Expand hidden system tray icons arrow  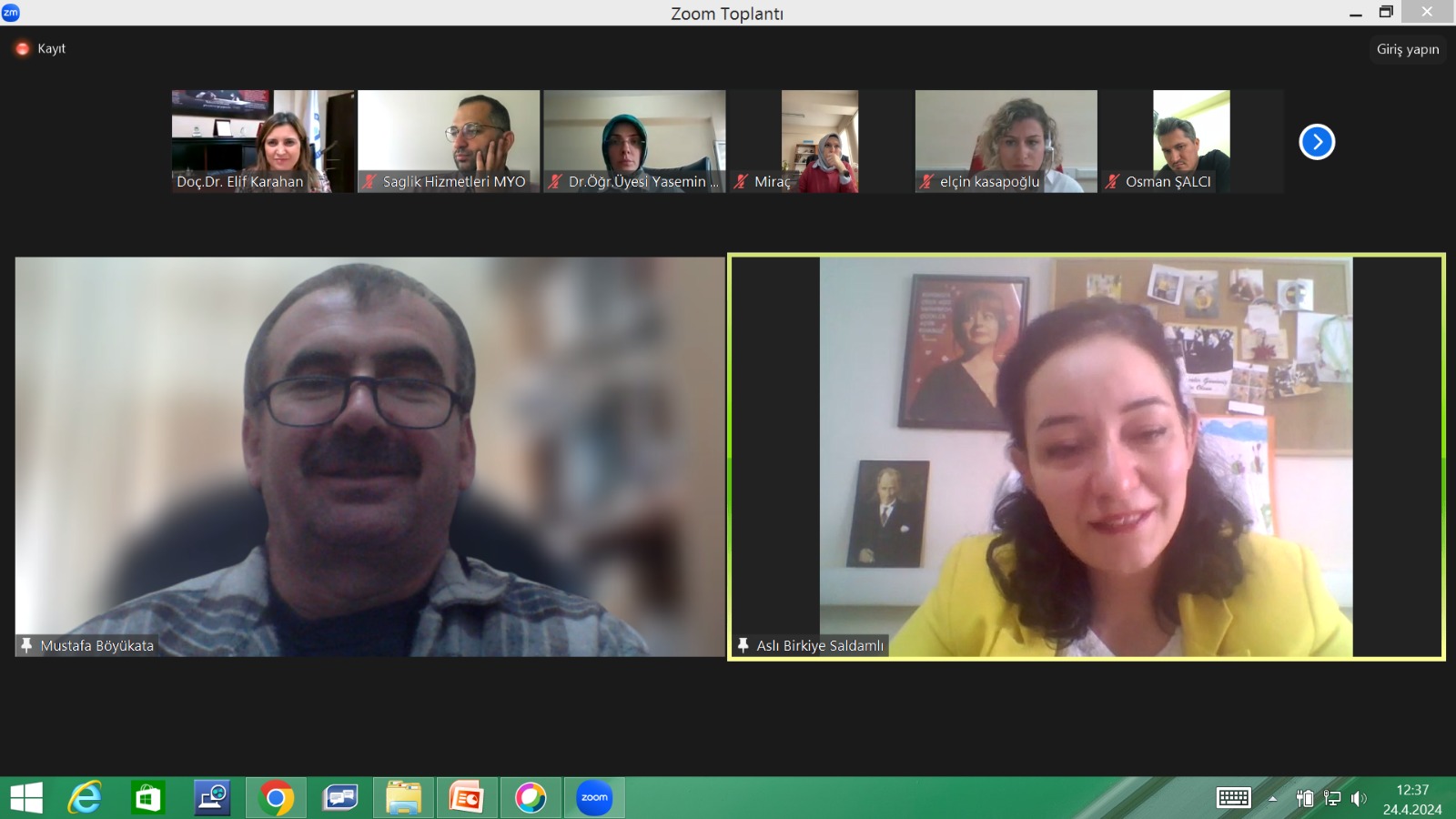(x=1272, y=799)
